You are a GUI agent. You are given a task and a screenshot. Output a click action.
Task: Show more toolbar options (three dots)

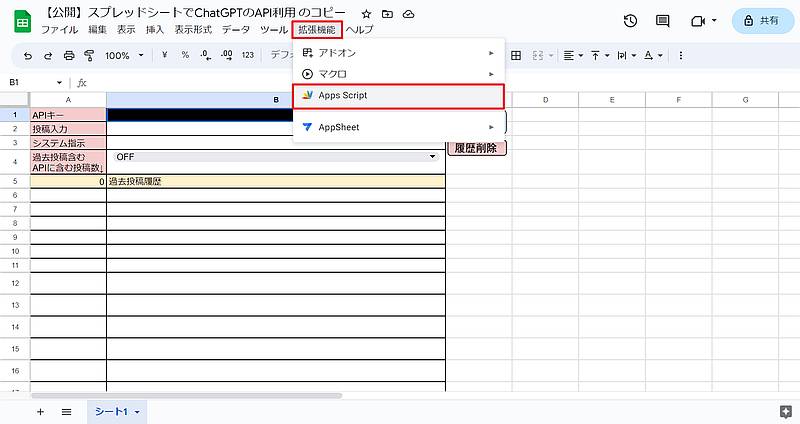681,55
